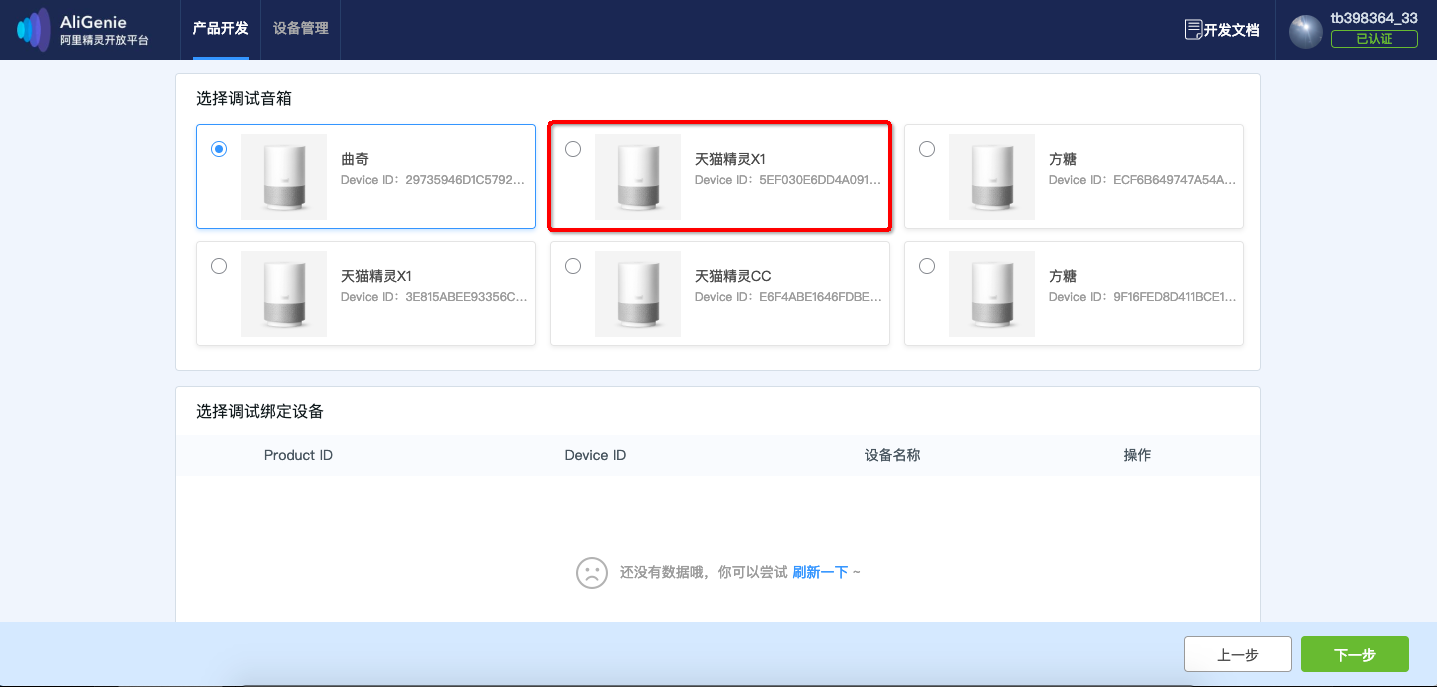The height and width of the screenshot is (687, 1437).
Task: Click thumbnail of 天猫精灵X1 ID 5EF030E6DD4A091
Action: 638,177
